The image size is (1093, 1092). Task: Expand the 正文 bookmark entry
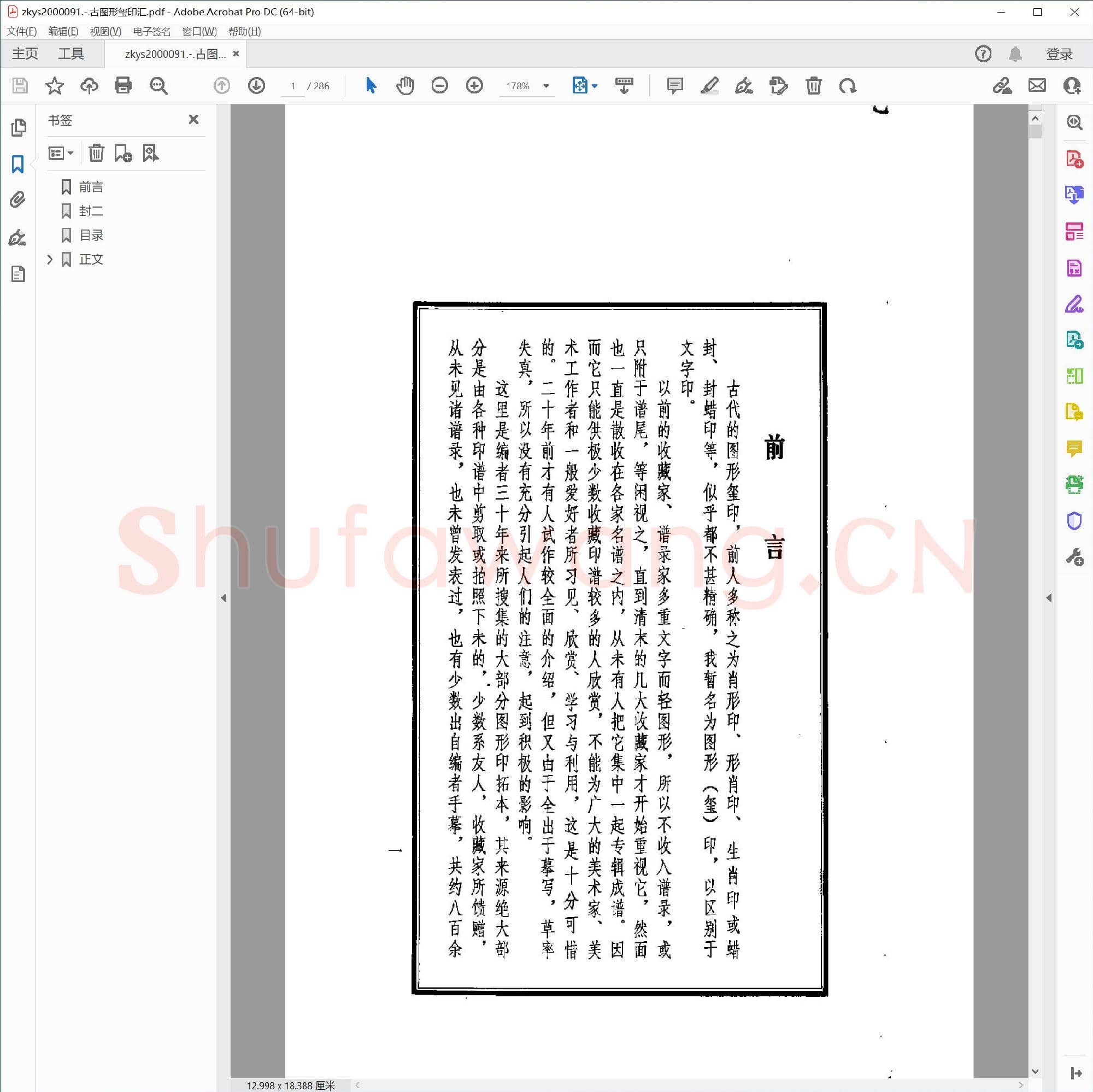coord(50,259)
